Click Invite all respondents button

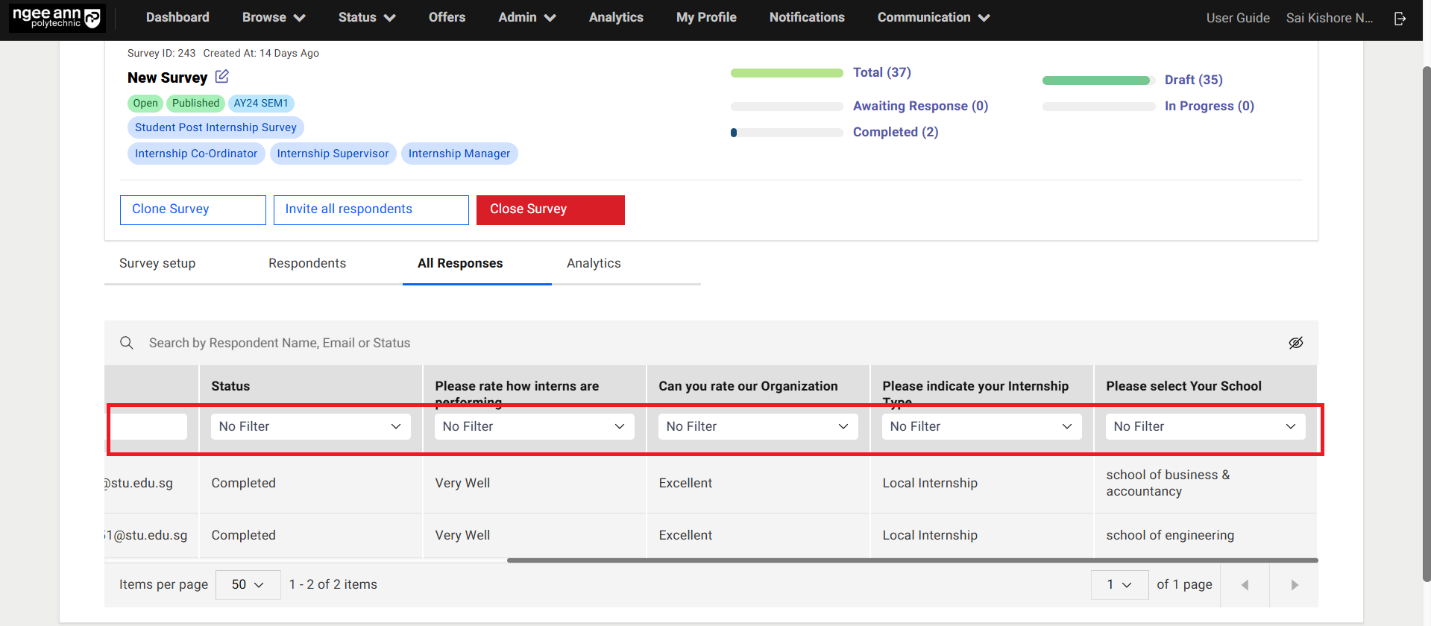pos(371,210)
